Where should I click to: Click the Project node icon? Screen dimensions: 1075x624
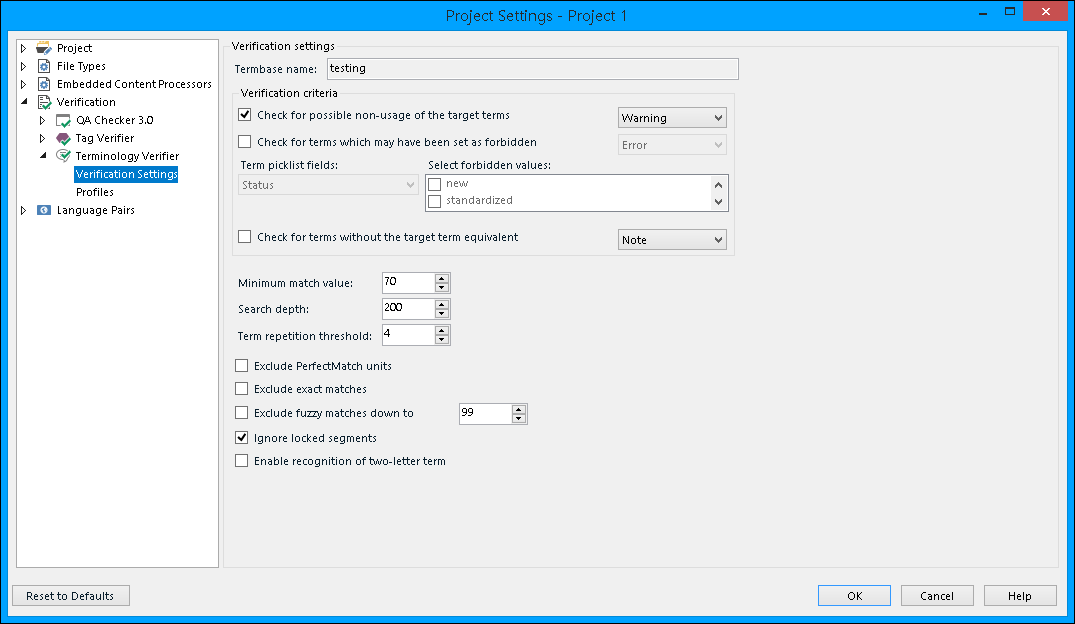[x=43, y=48]
